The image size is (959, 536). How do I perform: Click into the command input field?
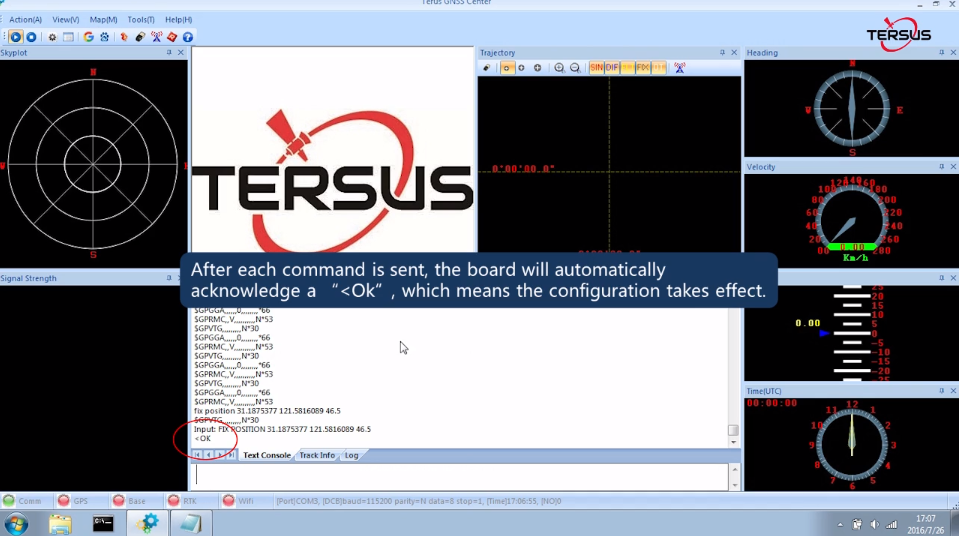pyautogui.click(x=460, y=476)
